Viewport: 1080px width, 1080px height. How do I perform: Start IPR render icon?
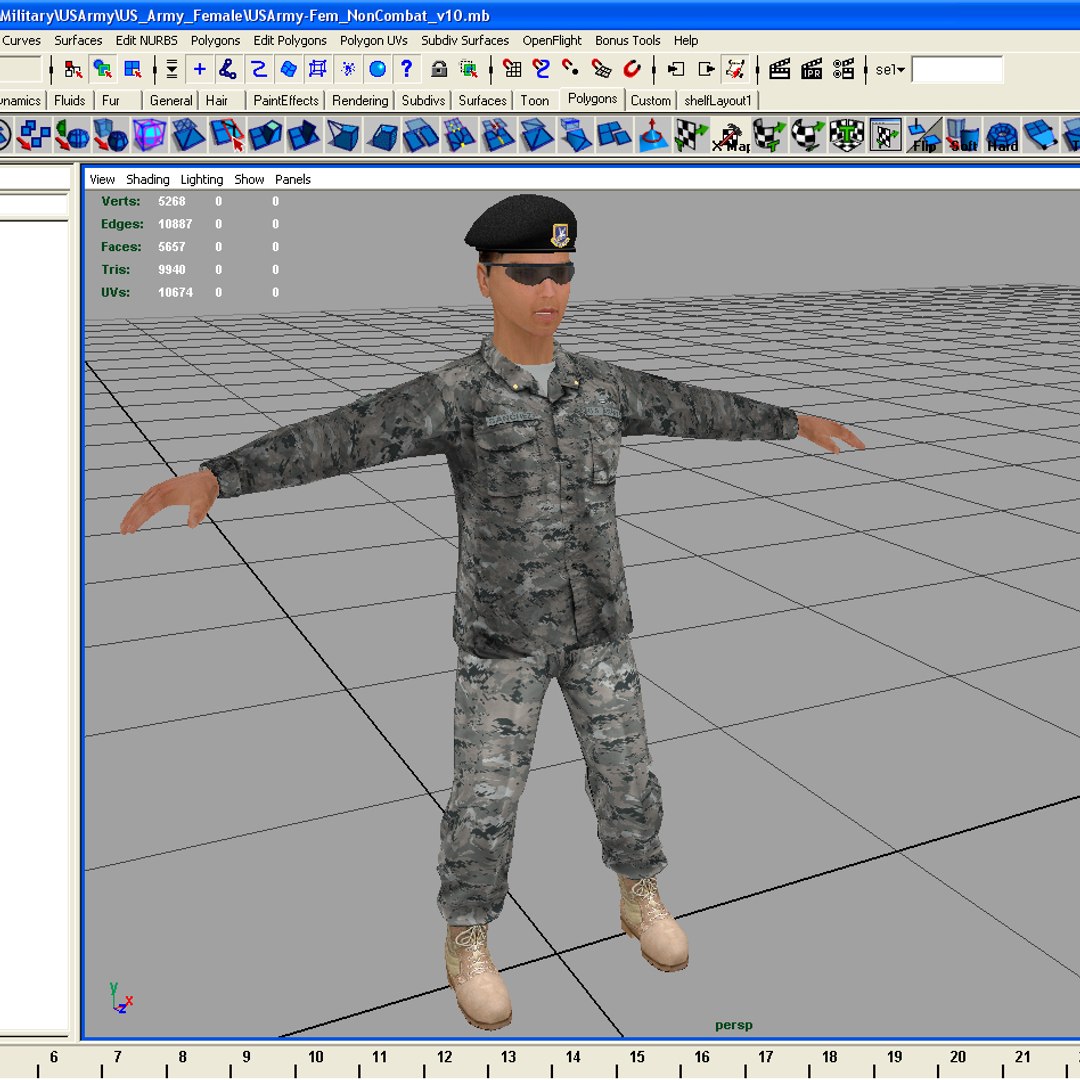(811, 69)
